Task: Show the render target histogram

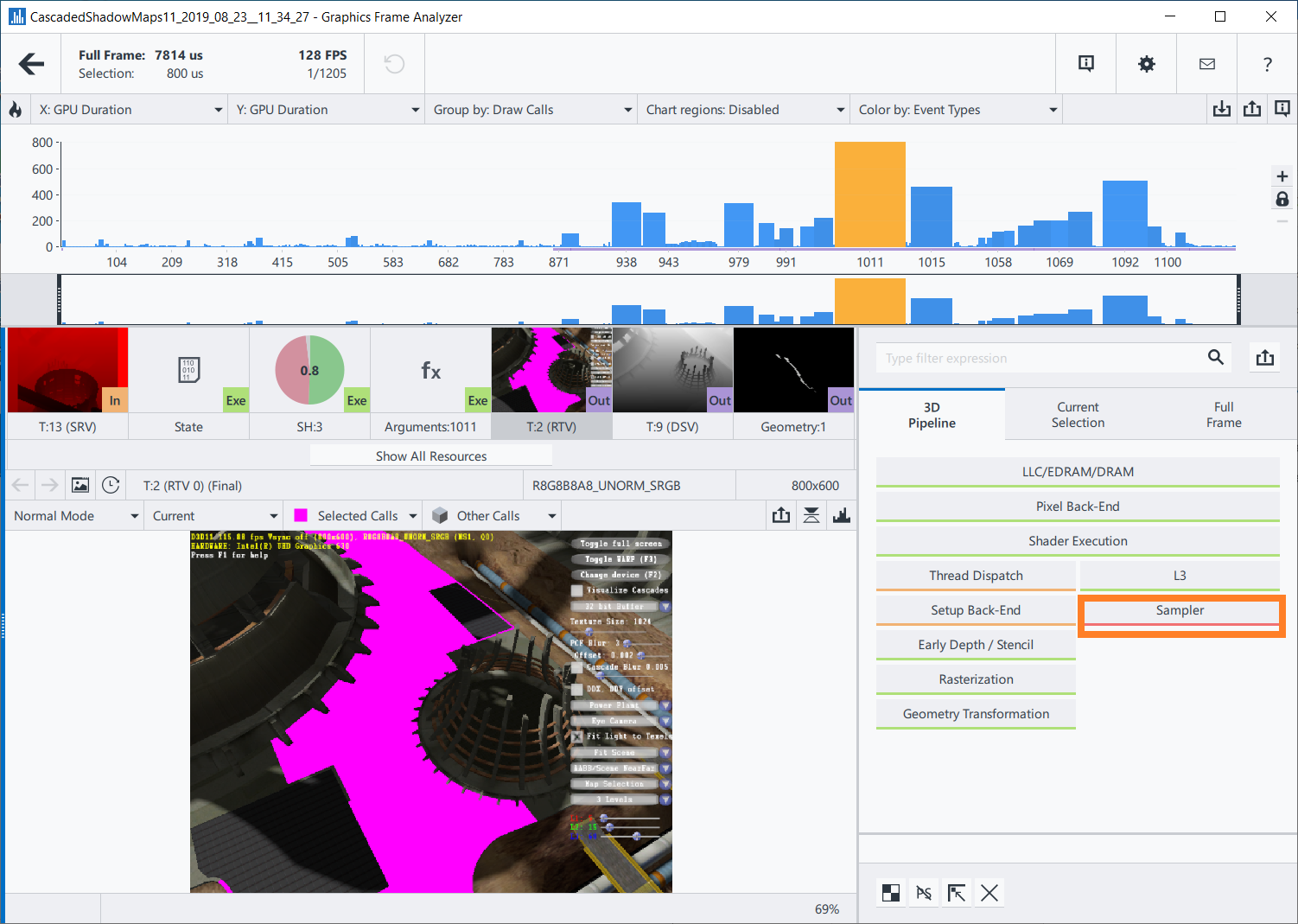Action: click(x=841, y=516)
